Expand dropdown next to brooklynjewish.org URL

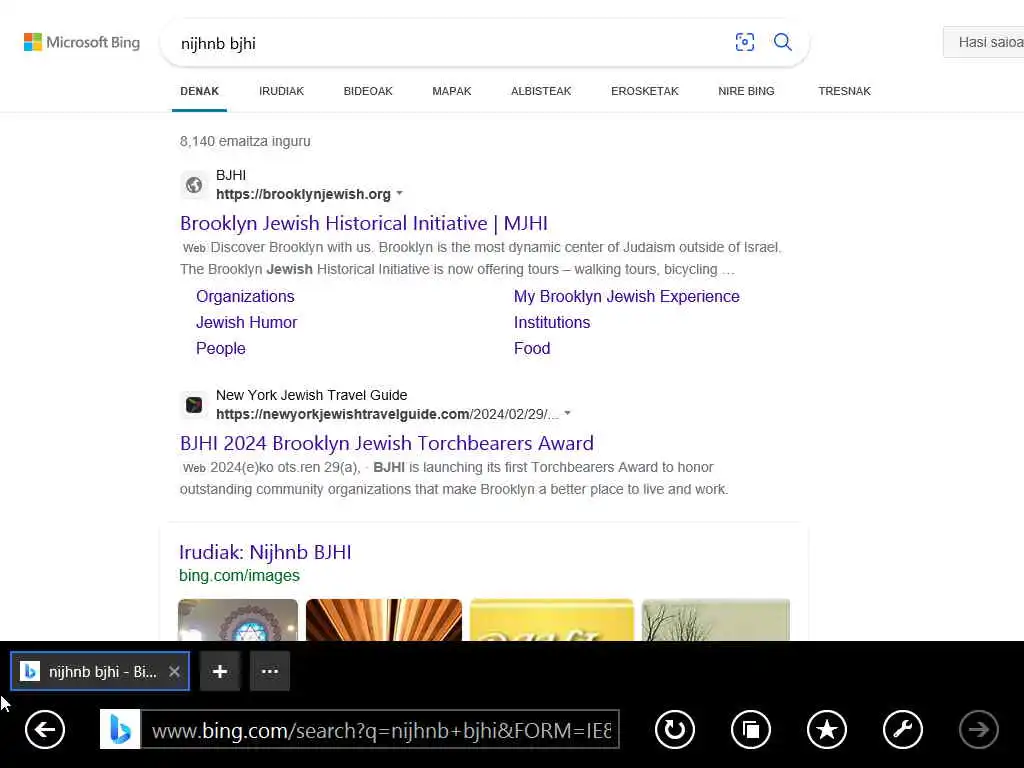click(400, 193)
